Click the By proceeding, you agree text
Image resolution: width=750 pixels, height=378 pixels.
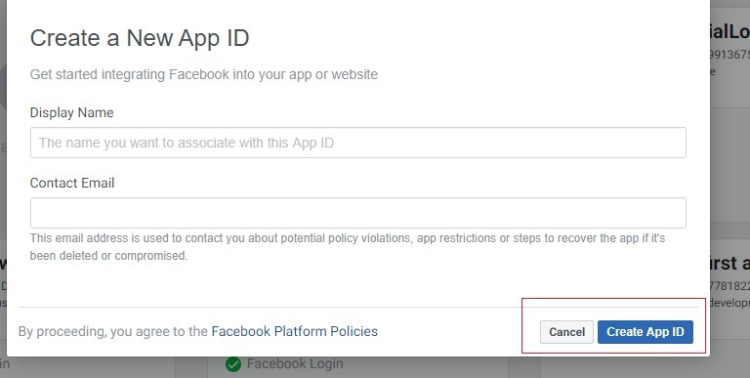click(113, 331)
